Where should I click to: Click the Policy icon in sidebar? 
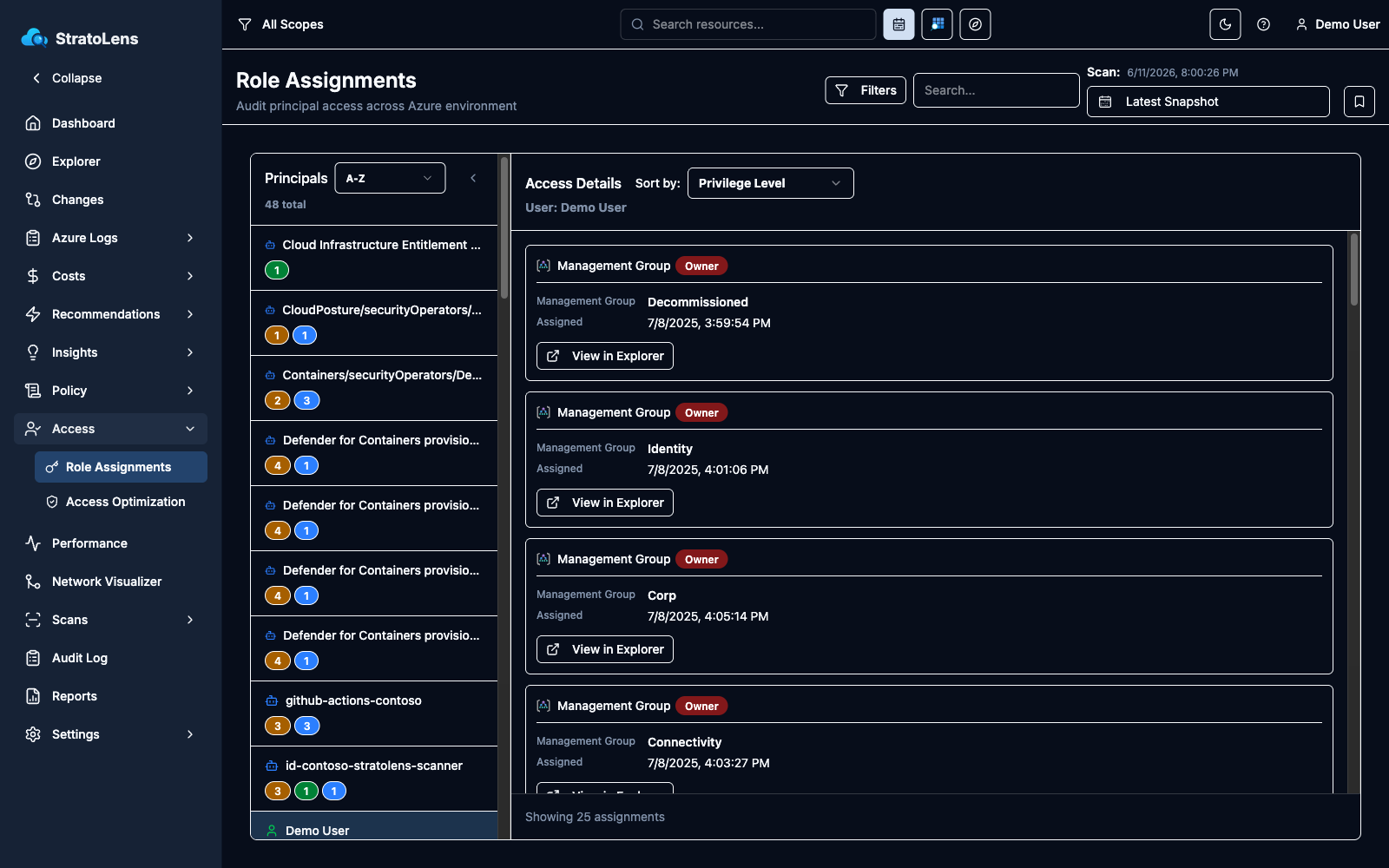(33, 391)
